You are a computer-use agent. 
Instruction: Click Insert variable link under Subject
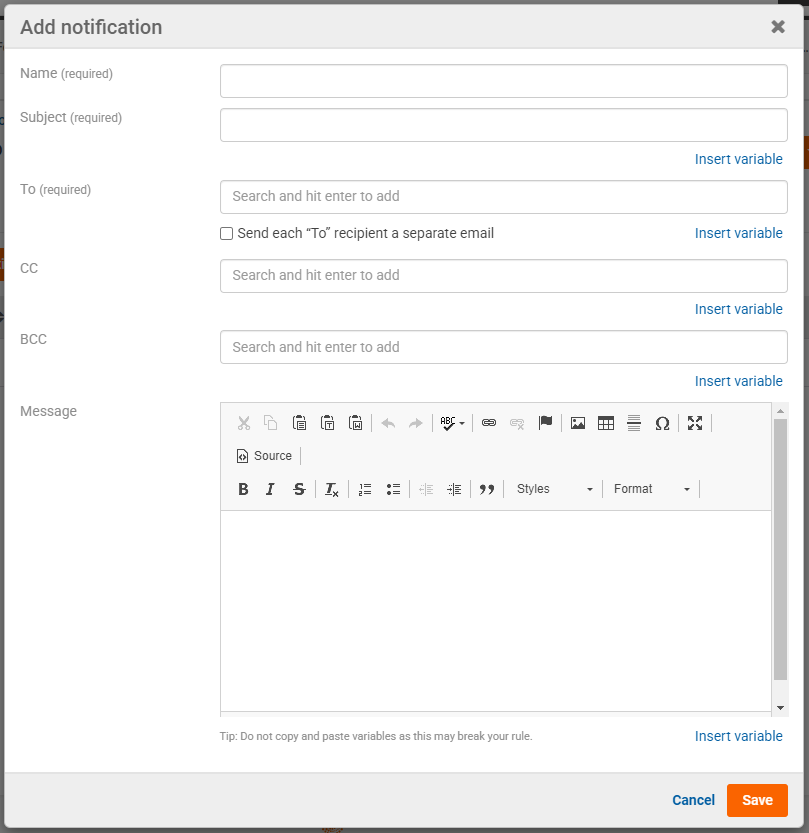(x=738, y=159)
